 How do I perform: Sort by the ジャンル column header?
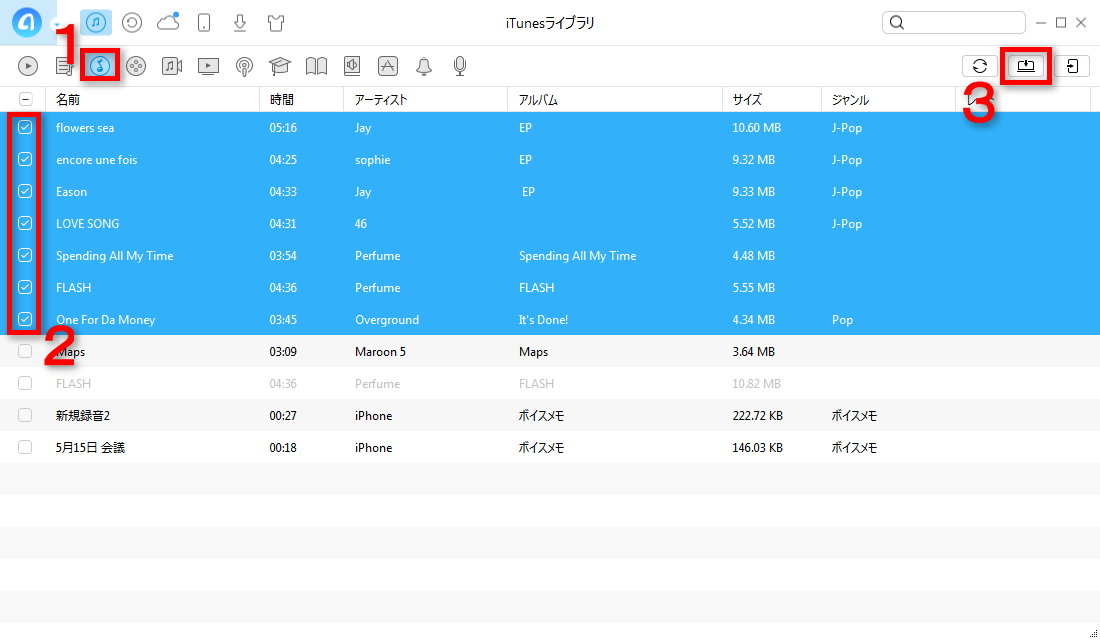(888, 100)
